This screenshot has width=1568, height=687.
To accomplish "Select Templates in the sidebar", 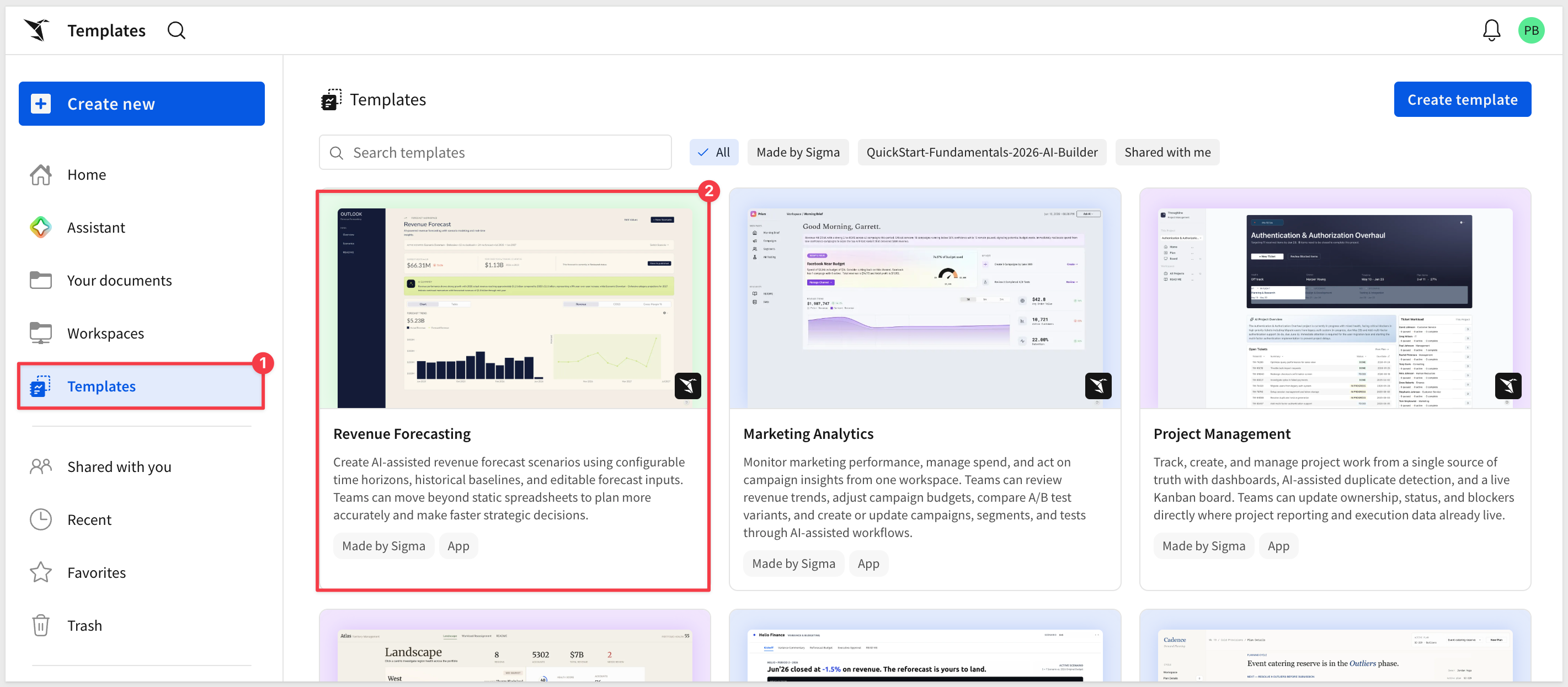I will coord(141,387).
